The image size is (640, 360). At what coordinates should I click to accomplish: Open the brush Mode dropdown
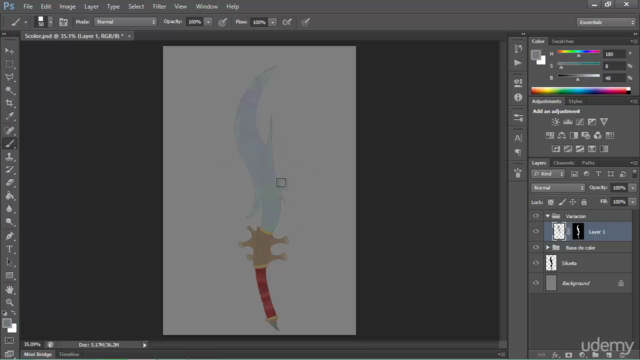coord(125,22)
